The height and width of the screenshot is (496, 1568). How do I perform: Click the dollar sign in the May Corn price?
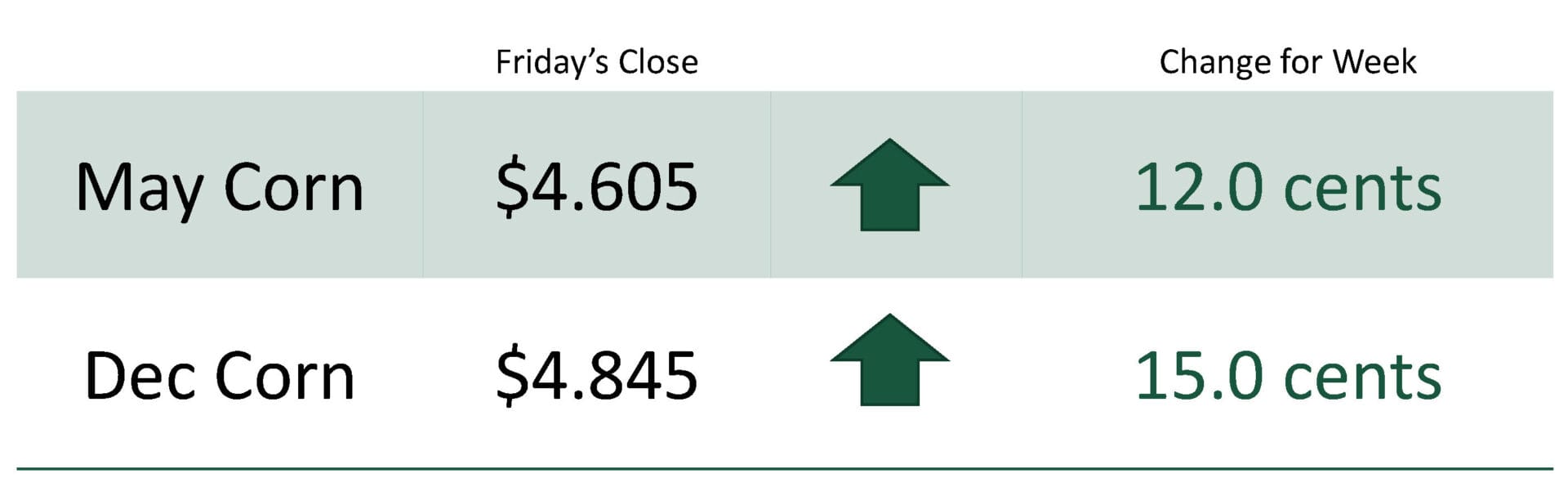coord(511,188)
